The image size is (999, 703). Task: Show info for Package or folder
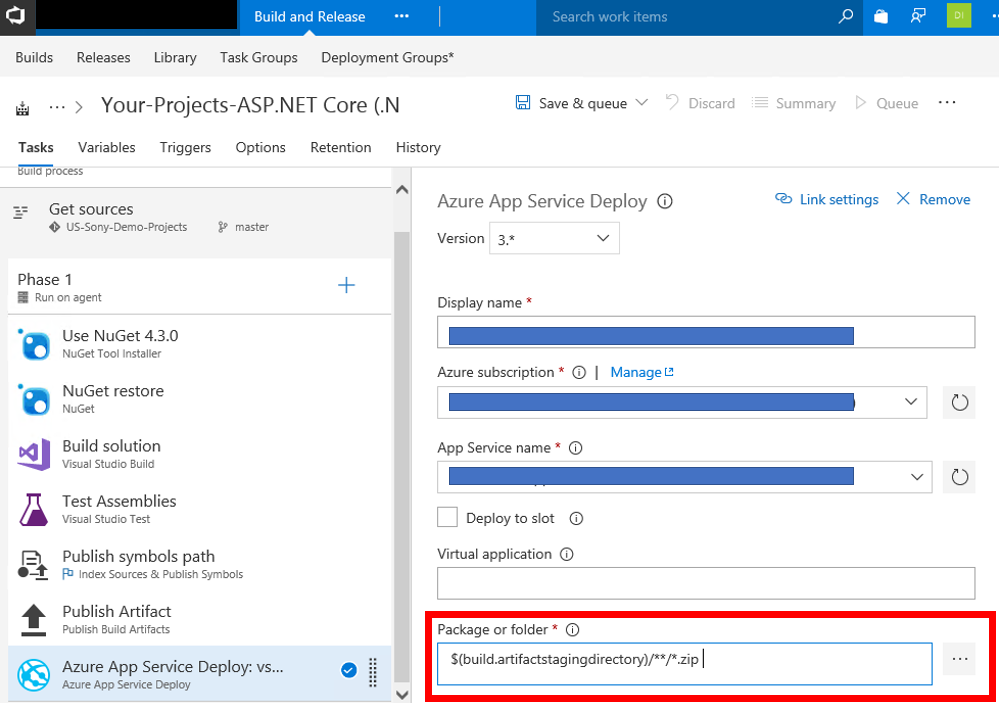coord(572,630)
